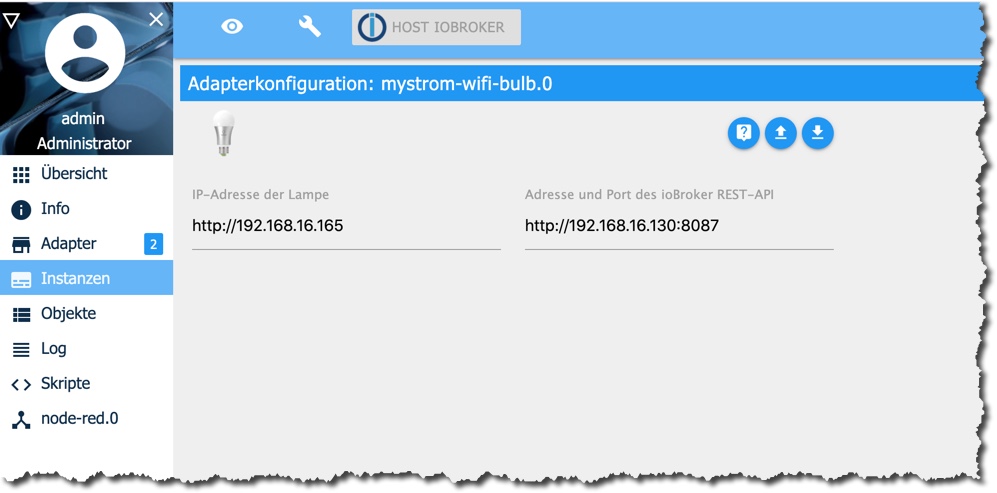Open the Info menu item
The width and height of the screenshot is (997, 493).
pyautogui.click(x=86, y=209)
